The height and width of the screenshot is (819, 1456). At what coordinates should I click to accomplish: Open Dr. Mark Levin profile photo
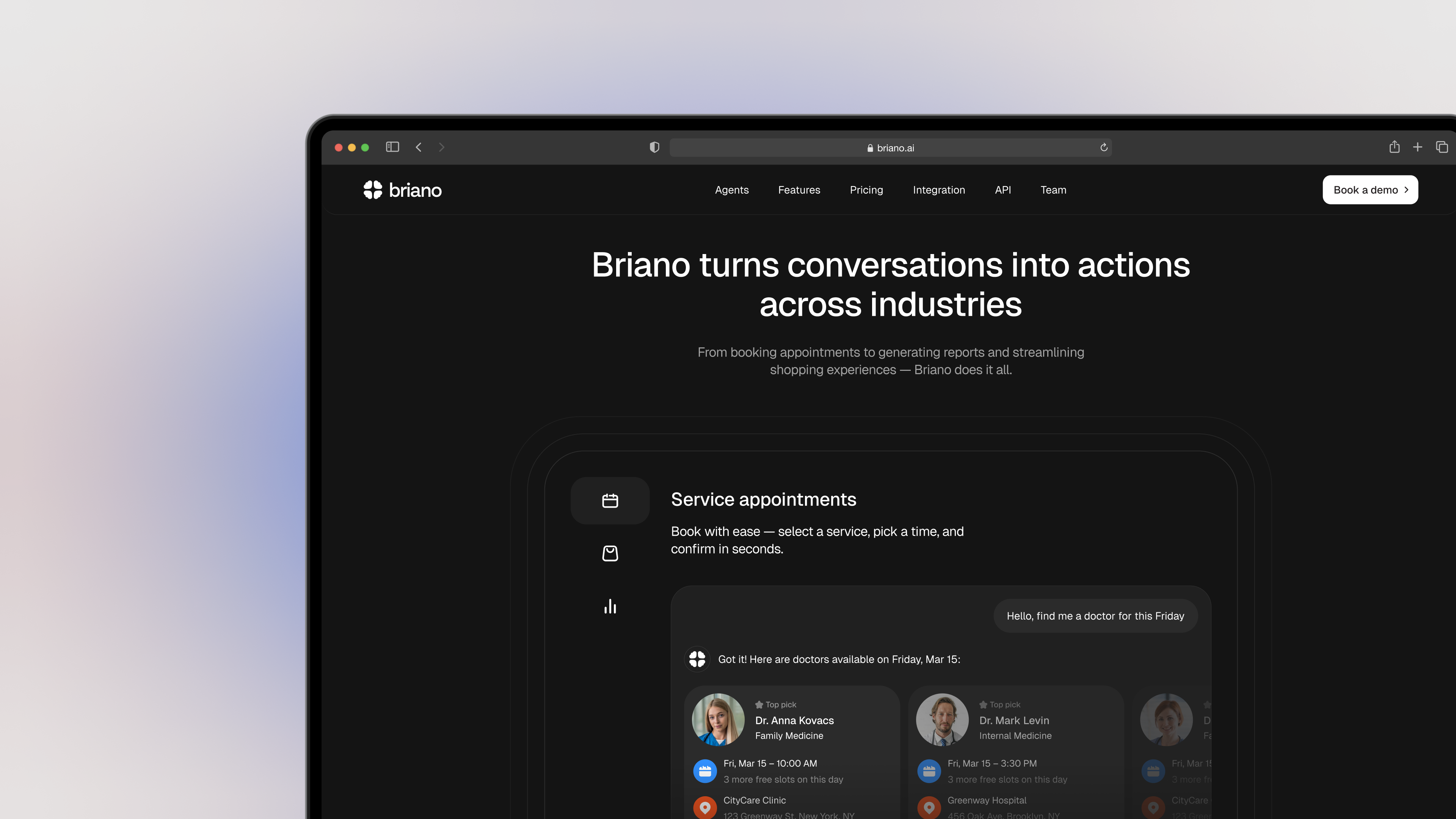(942, 720)
